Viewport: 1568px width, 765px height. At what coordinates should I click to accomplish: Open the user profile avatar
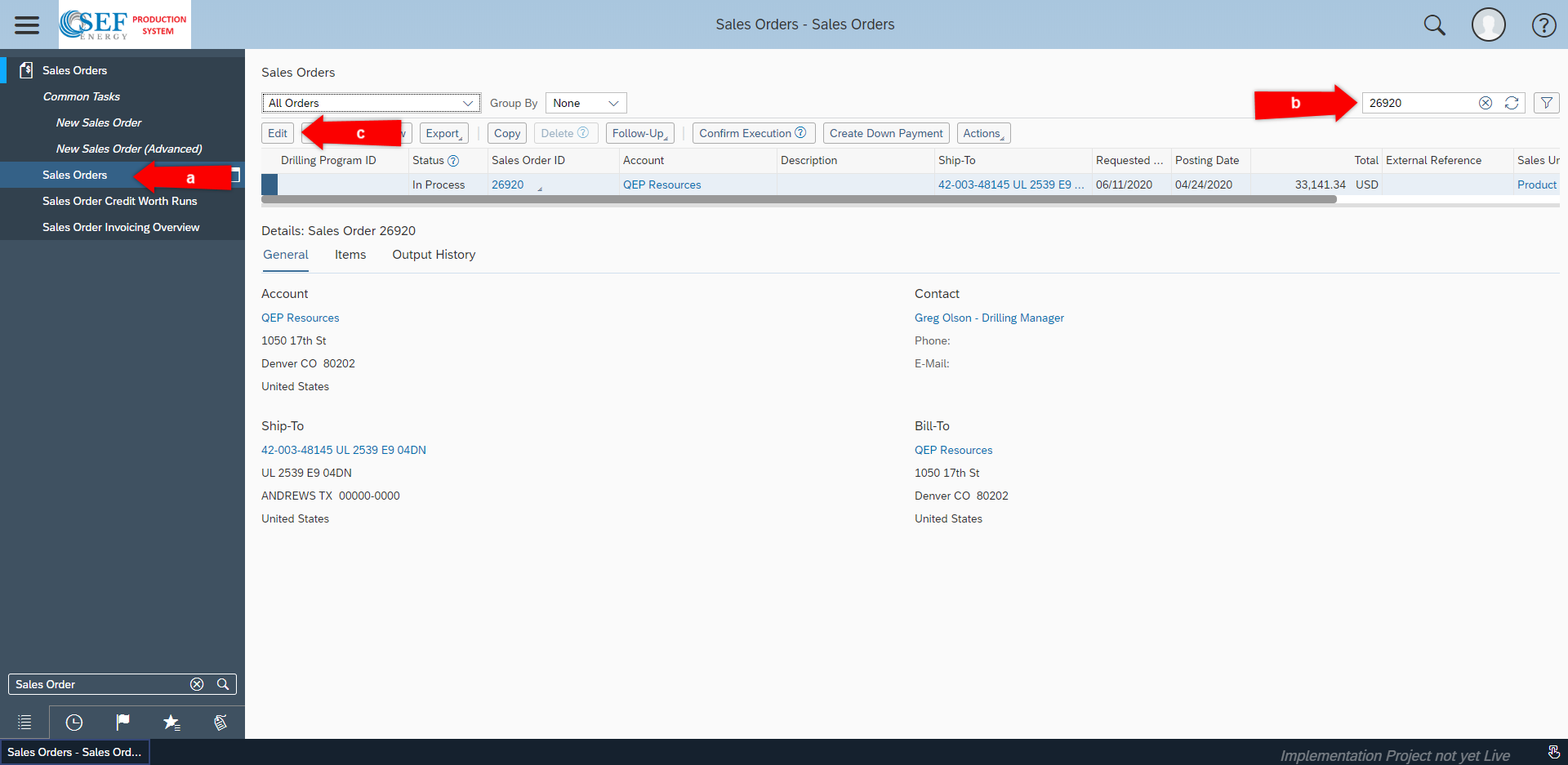click(1488, 24)
